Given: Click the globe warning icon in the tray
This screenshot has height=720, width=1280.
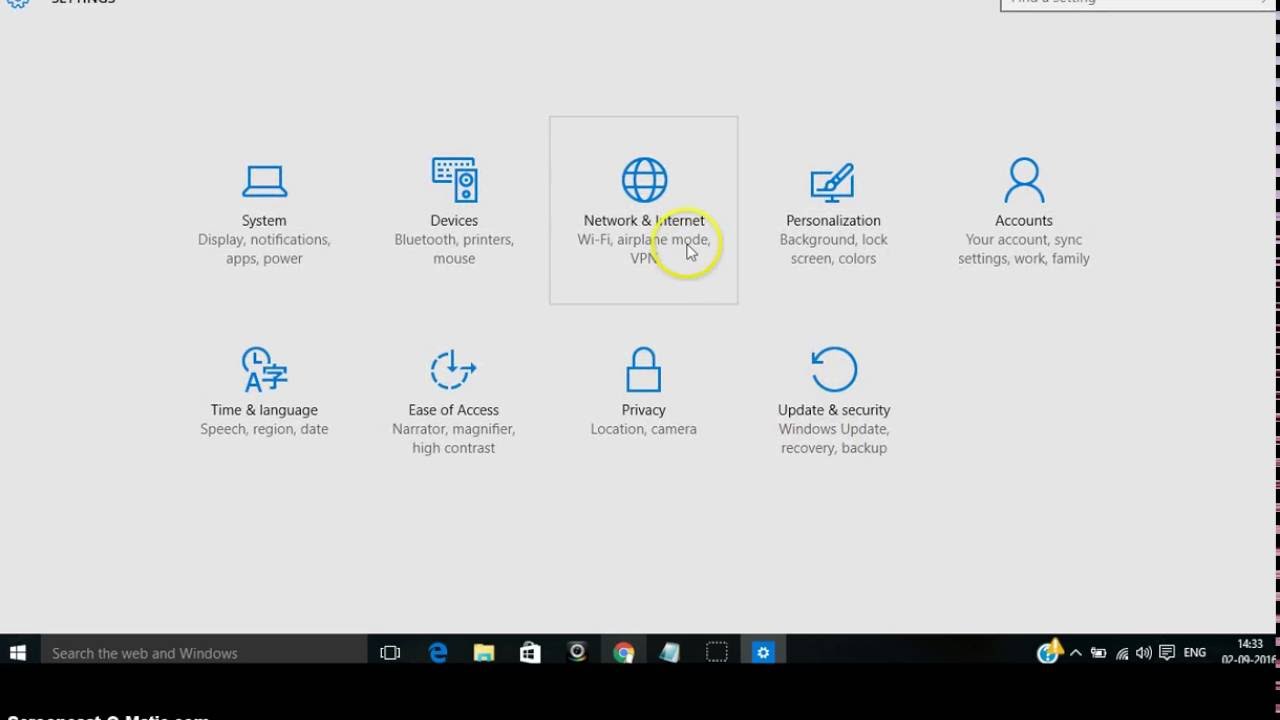Looking at the screenshot, I should [x=1049, y=652].
